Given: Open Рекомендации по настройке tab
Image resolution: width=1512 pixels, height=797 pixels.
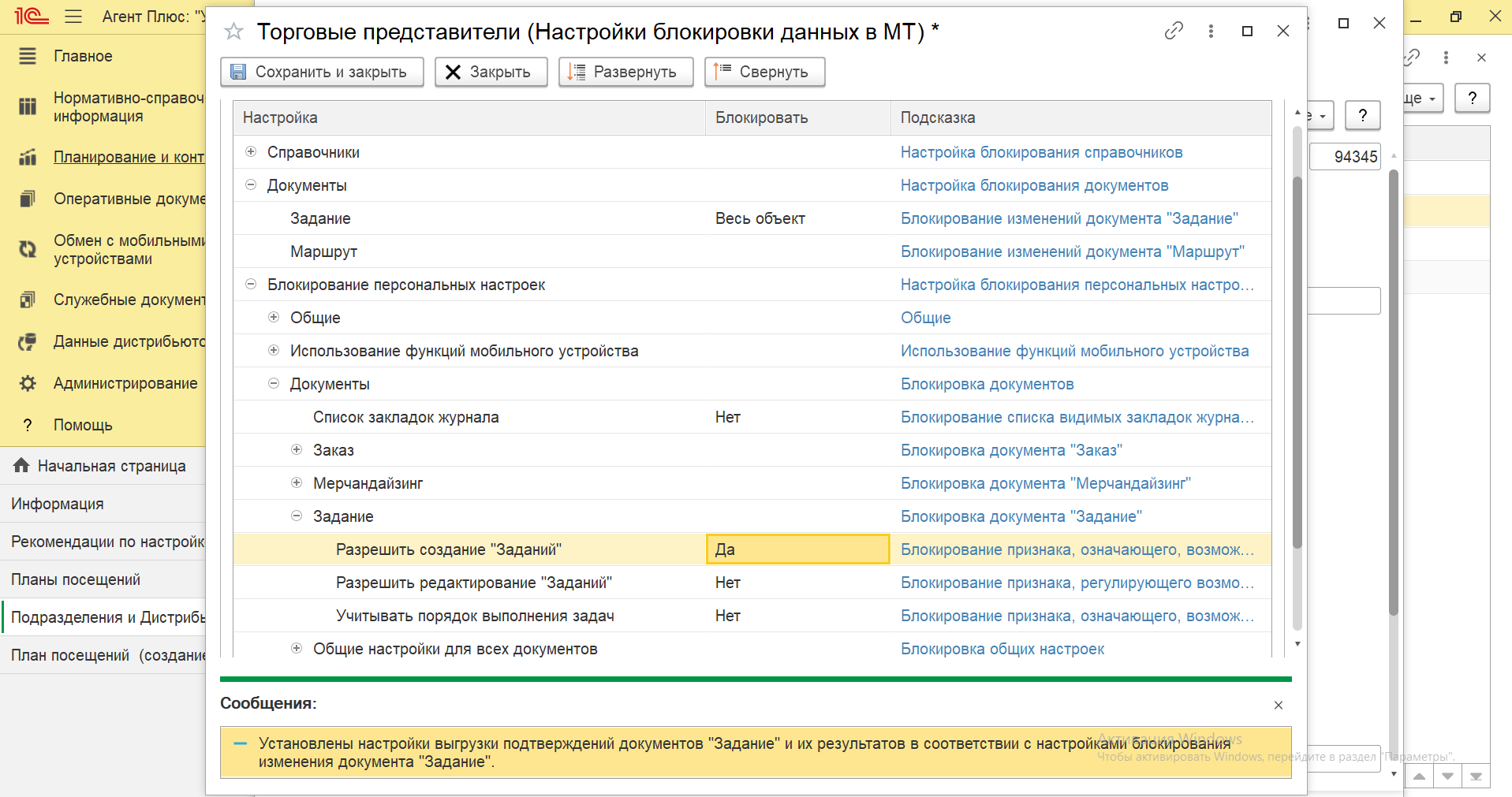Looking at the screenshot, I should pyautogui.click(x=103, y=542).
